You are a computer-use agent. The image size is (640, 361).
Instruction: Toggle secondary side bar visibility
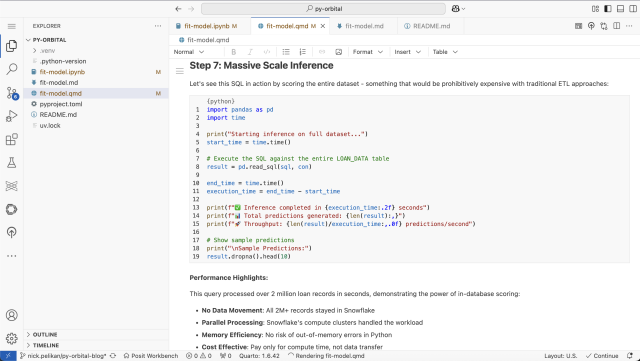coord(633,9)
